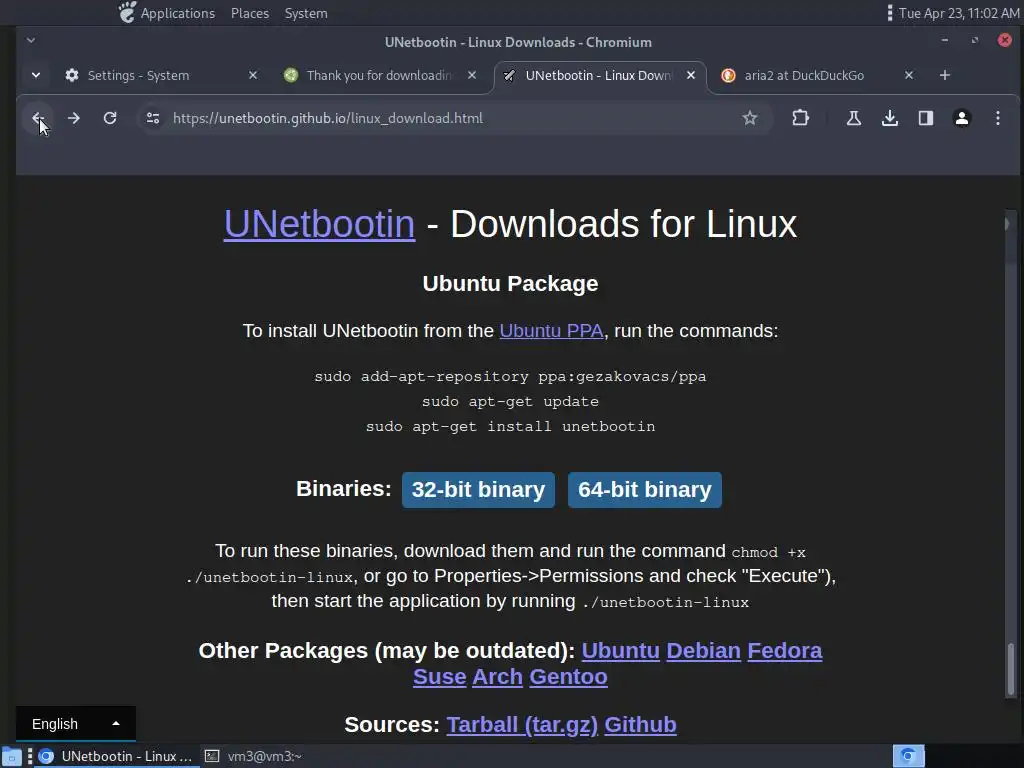1024x768 pixels.
Task: Open the window menu chevron in title bar
Action: point(31,40)
